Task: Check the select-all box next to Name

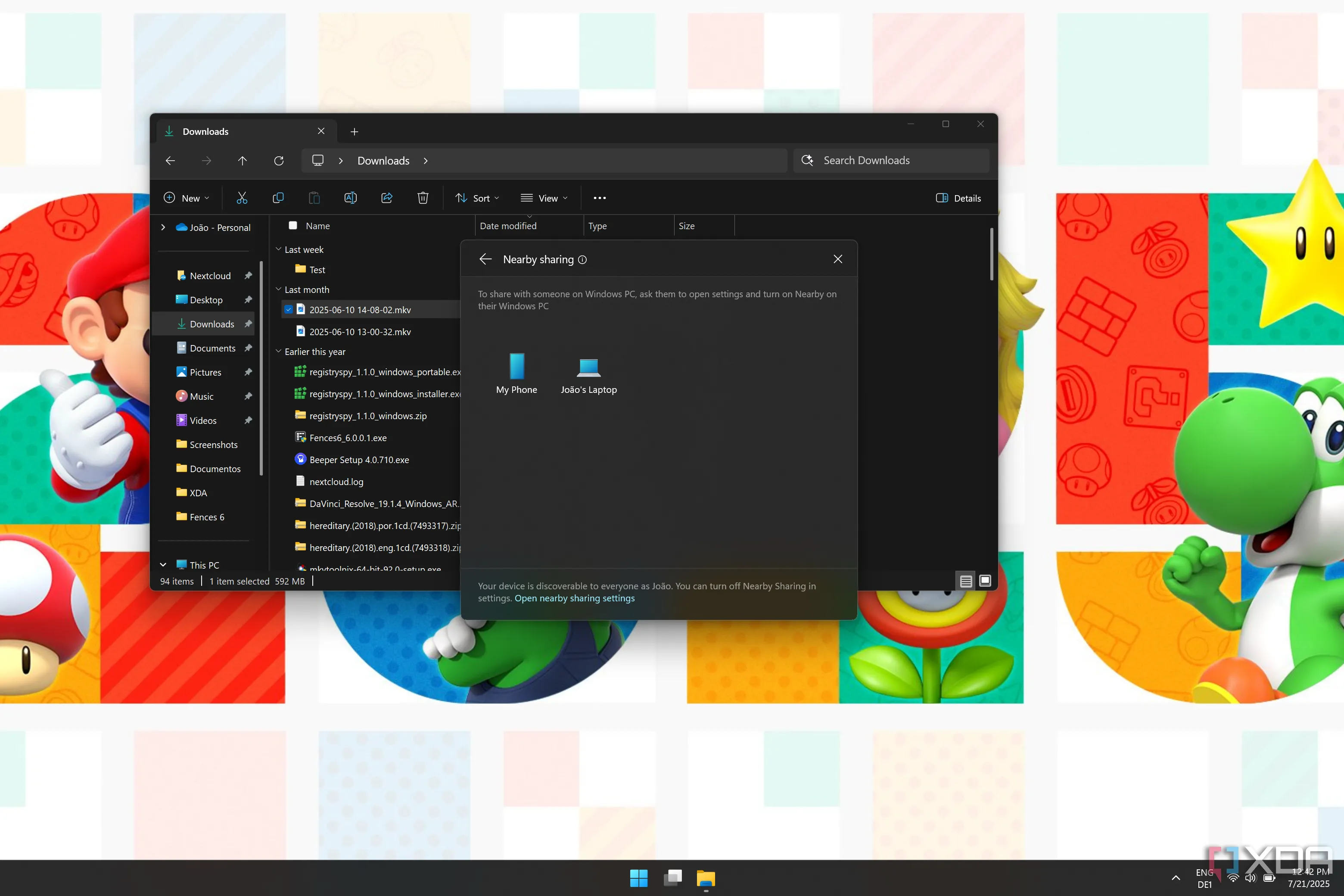Action: (x=292, y=225)
